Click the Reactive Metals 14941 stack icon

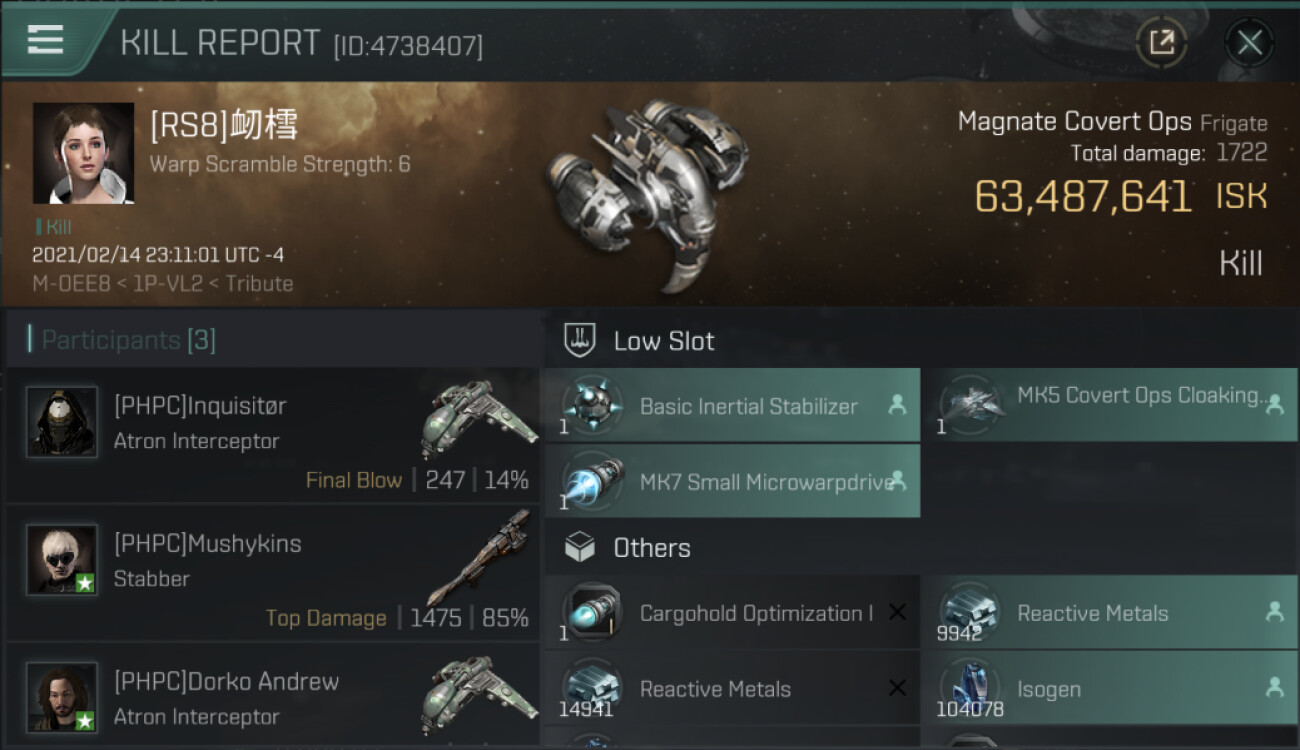[x=592, y=689]
